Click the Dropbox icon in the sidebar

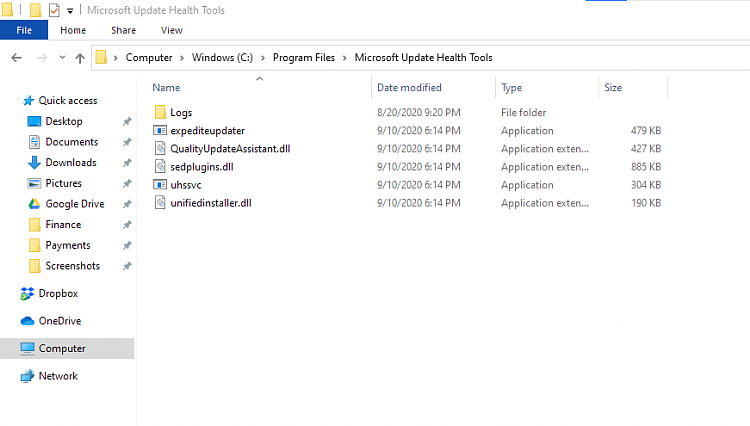point(27,294)
